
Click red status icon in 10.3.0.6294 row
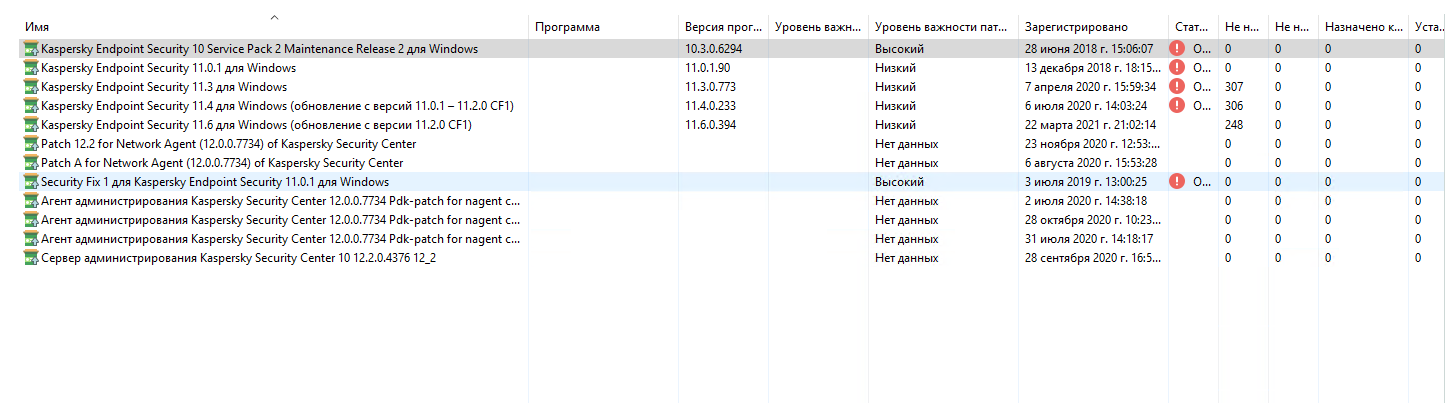pos(1177,49)
